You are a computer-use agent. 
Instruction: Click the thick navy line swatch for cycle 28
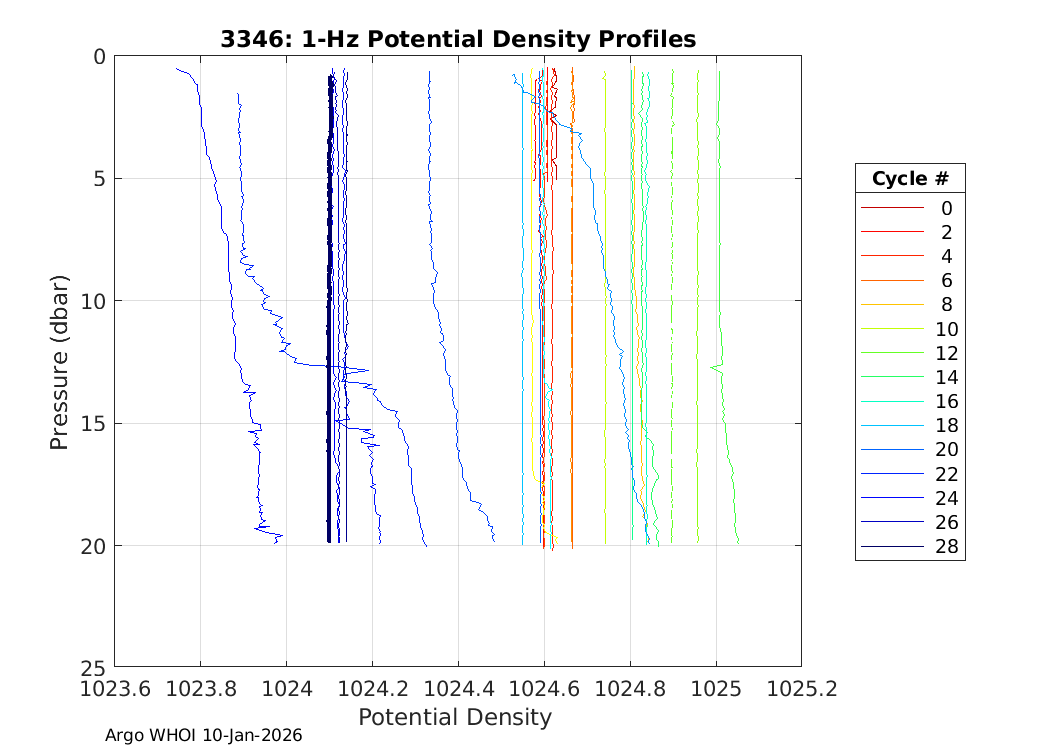click(x=891, y=547)
